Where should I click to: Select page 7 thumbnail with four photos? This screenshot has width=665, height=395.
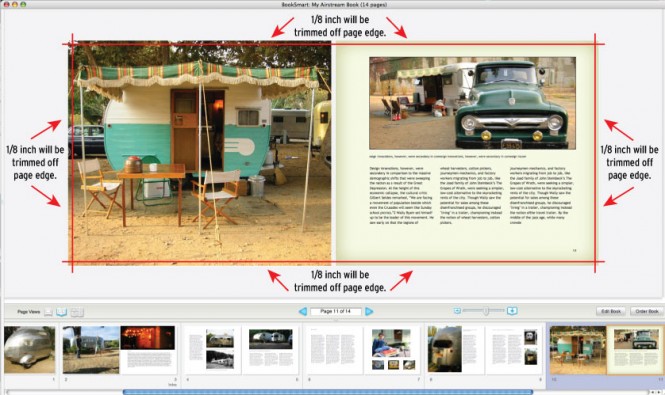pyautogui.click(x=391, y=350)
